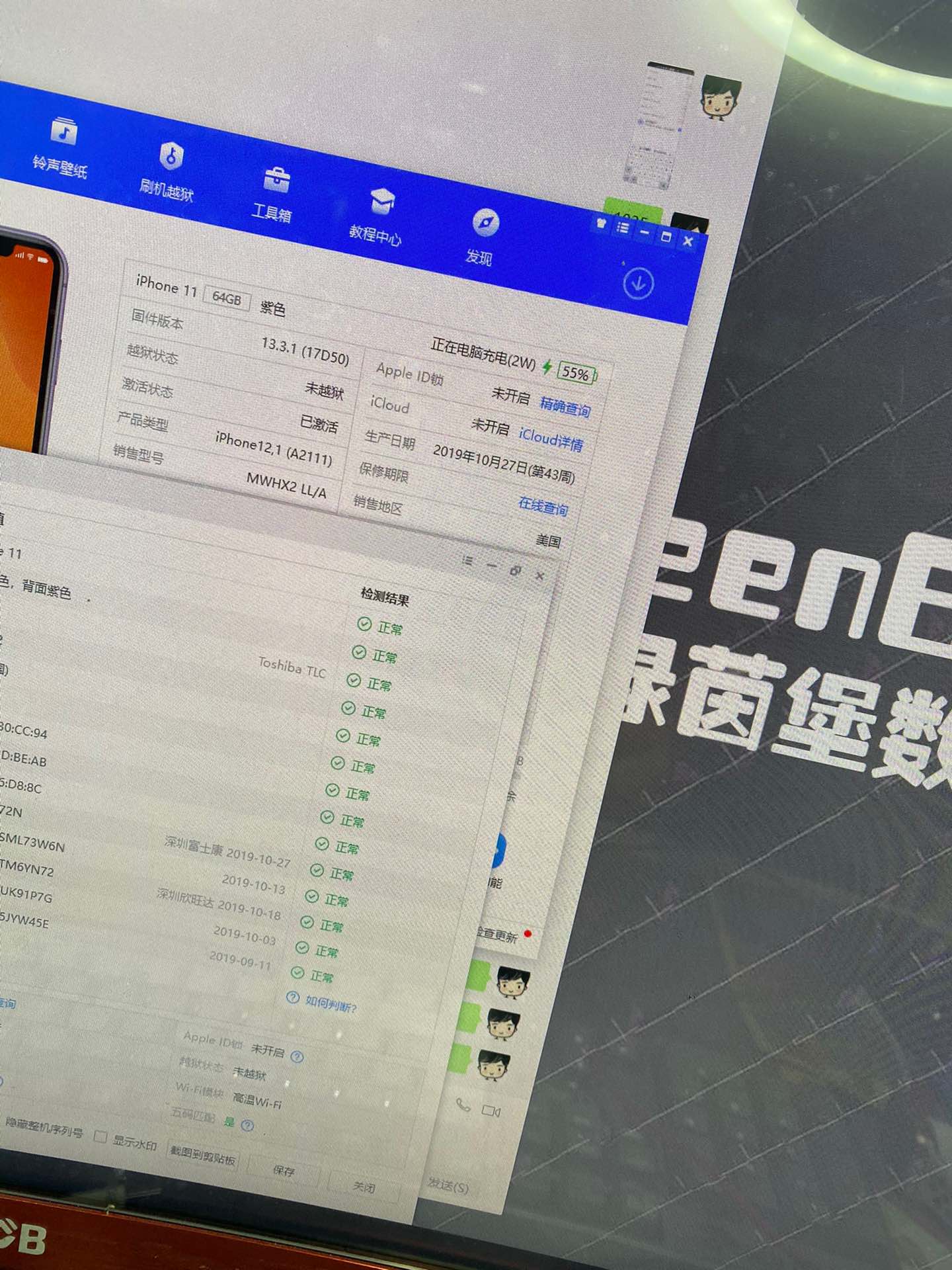Select product type iPhone12,1 (A2111)
952x1270 pixels.
click(274, 448)
